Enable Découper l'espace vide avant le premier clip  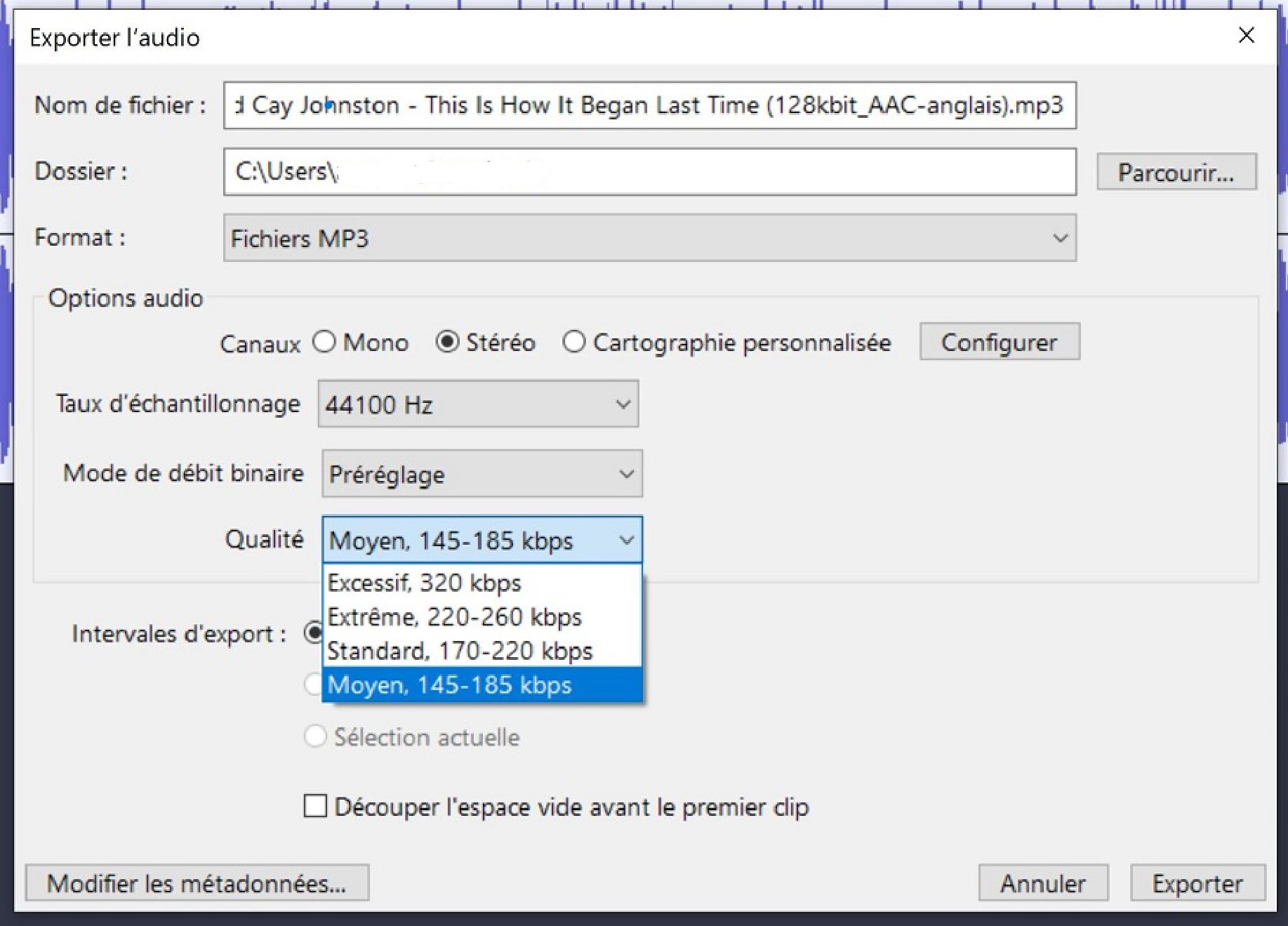coord(315,806)
